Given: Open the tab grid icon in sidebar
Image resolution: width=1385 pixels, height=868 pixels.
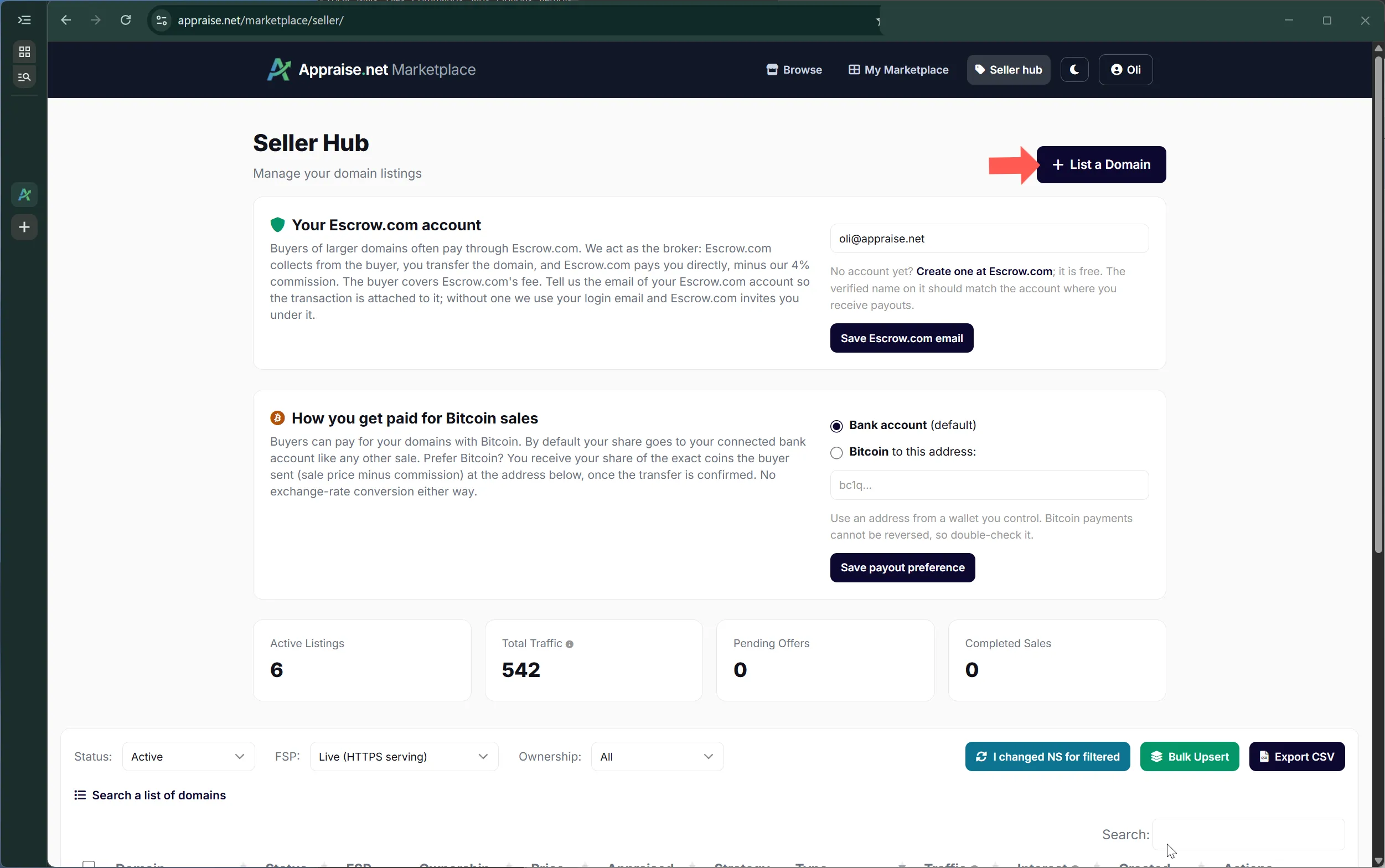Looking at the screenshot, I should click(x=24, y=51).
